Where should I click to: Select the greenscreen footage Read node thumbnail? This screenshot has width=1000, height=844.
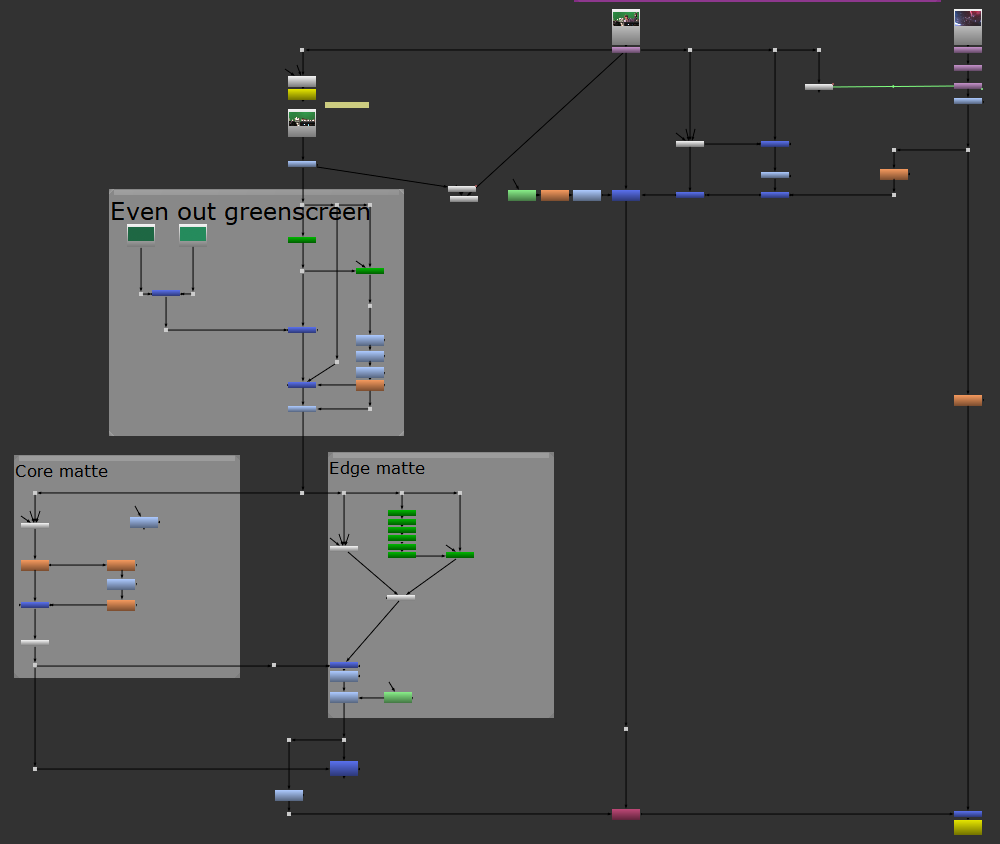tap(626, 27)
